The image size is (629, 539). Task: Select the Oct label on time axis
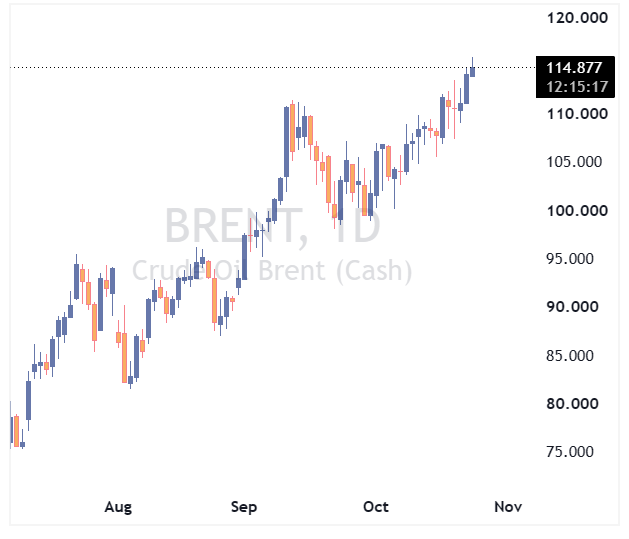click(376, 507)
